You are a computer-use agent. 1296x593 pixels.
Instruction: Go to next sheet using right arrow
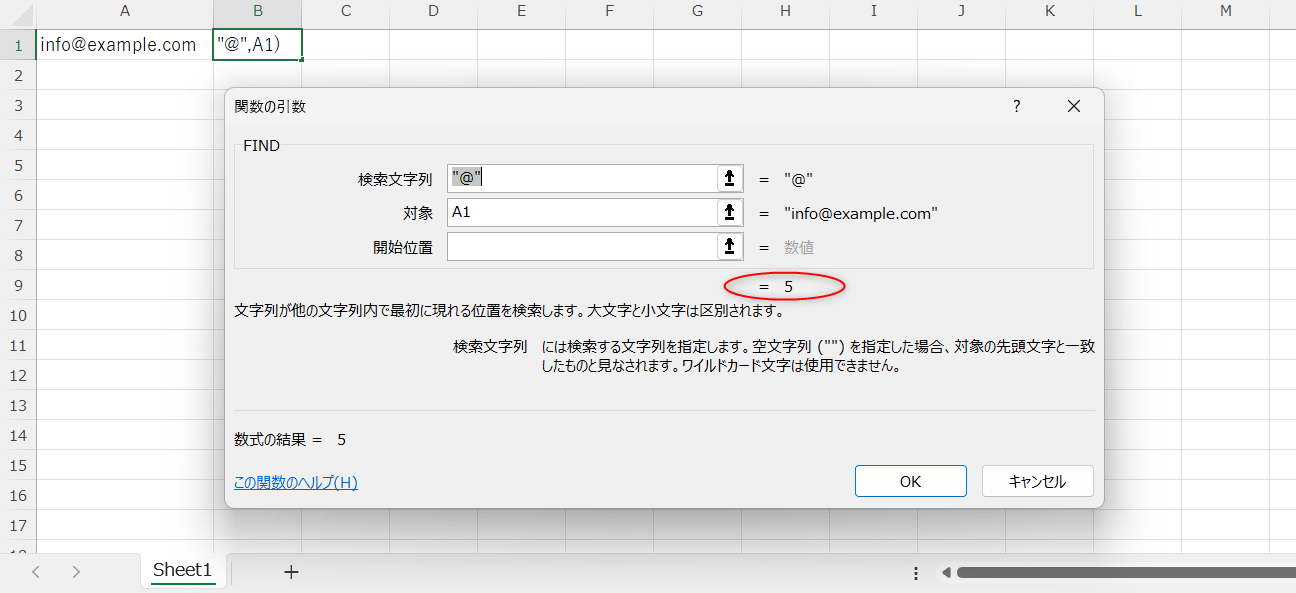point(76,572)
